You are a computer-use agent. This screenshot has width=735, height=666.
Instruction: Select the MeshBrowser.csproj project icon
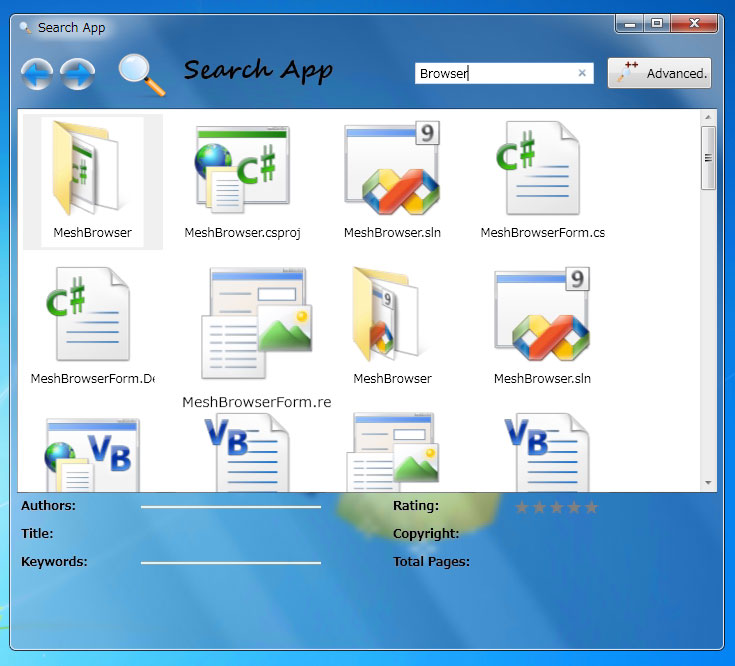pos(242,169)
